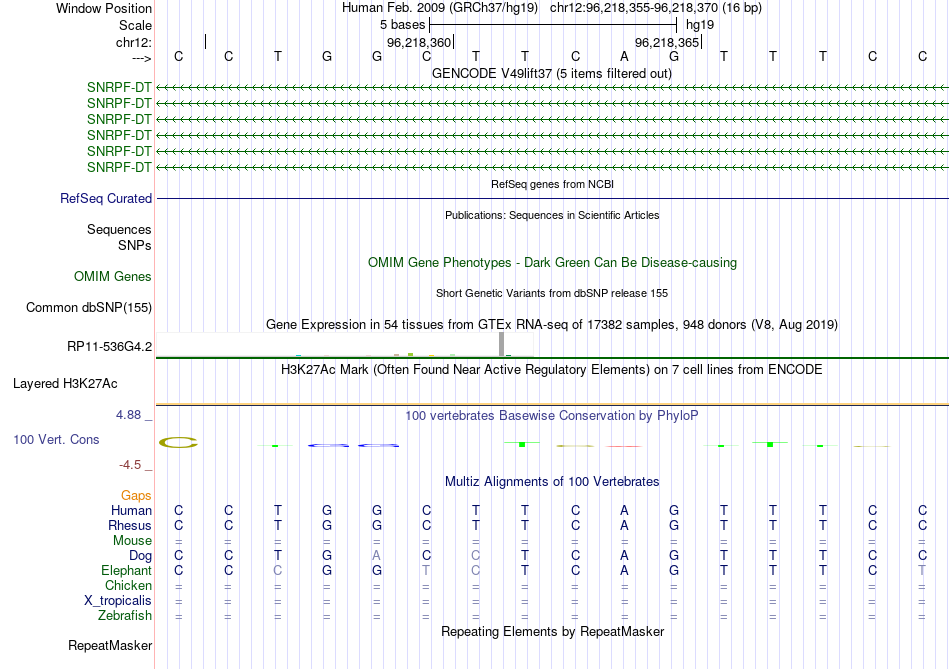
Task: Click the RefSeq Curated track label
Action: [x=106, y=198]
